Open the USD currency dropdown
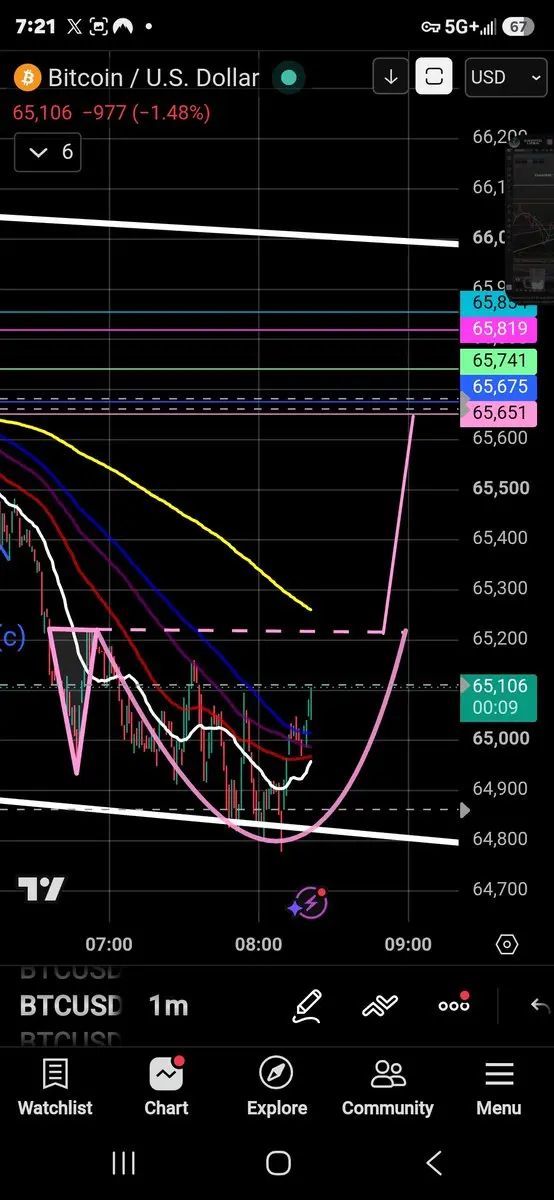This screenshot has width=554, height=1200. (x=506, y=77)
